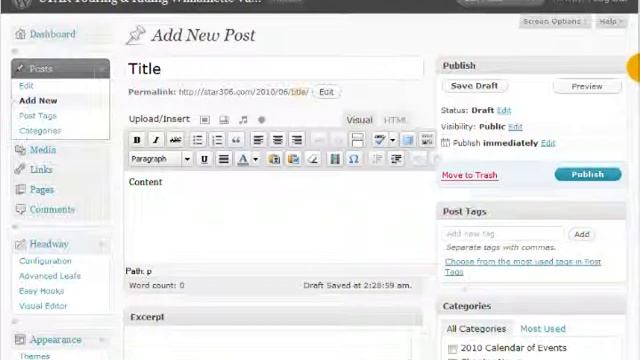Justify text alignment

click(224, 159)
